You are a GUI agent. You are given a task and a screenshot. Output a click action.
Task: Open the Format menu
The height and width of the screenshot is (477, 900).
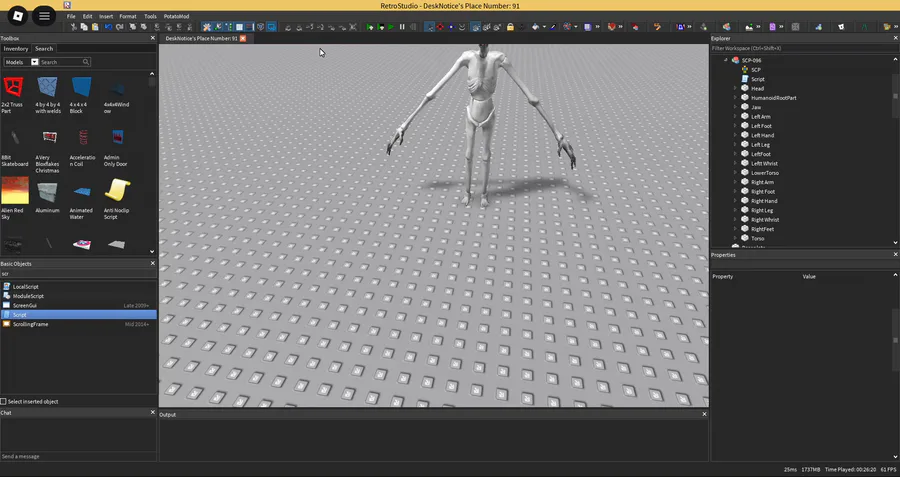coord(128,17)
